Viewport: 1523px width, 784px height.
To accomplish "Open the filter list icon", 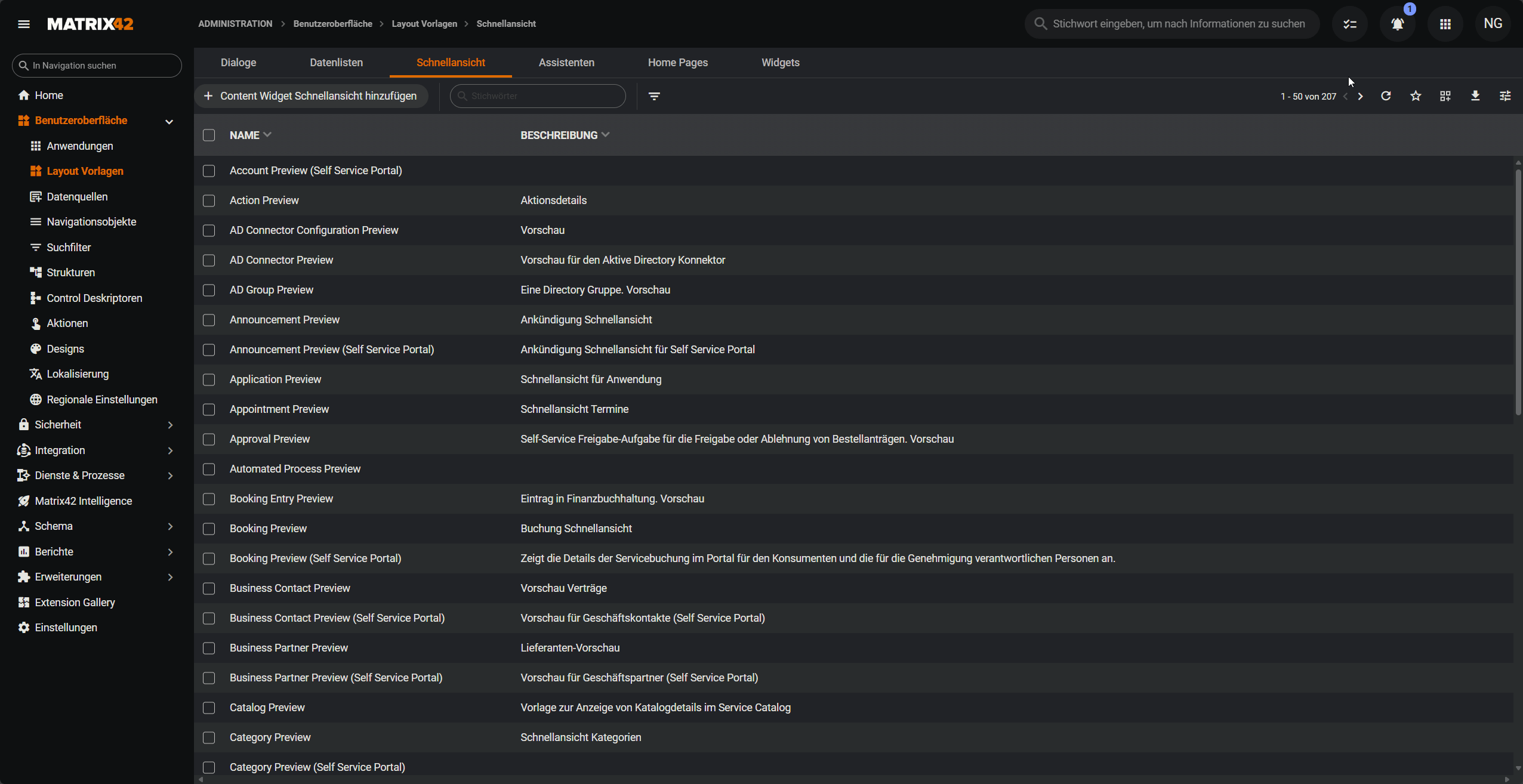I will (x=654, y=96).
